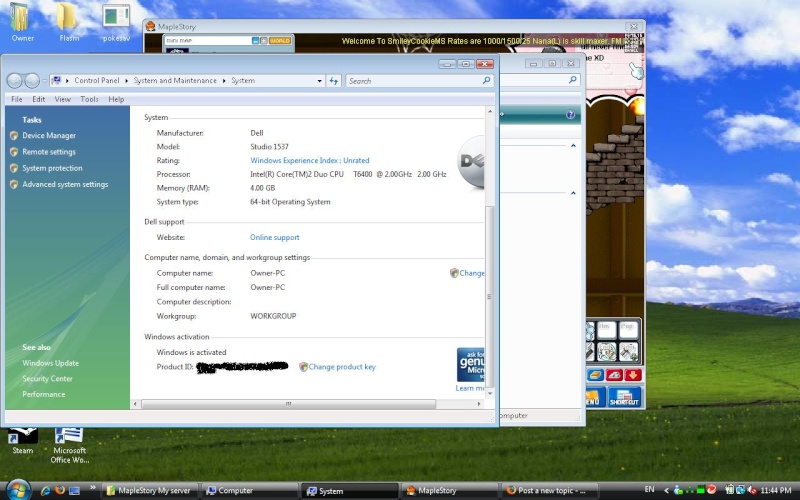Viewport: 800px width, 500px height.
Task: Click the genuine Microsoft software badge
Action: coord(470,365)
